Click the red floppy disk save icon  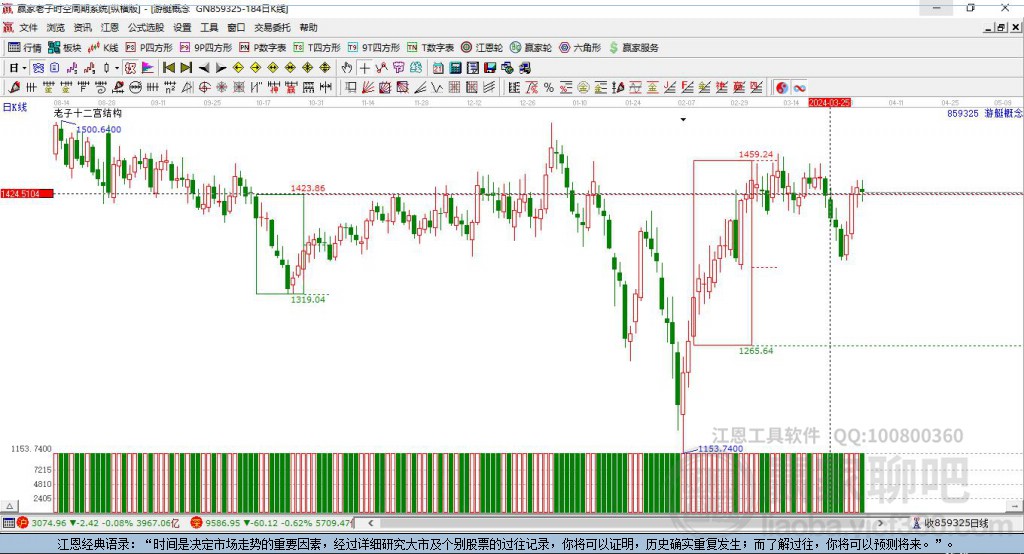click(490, 68)
